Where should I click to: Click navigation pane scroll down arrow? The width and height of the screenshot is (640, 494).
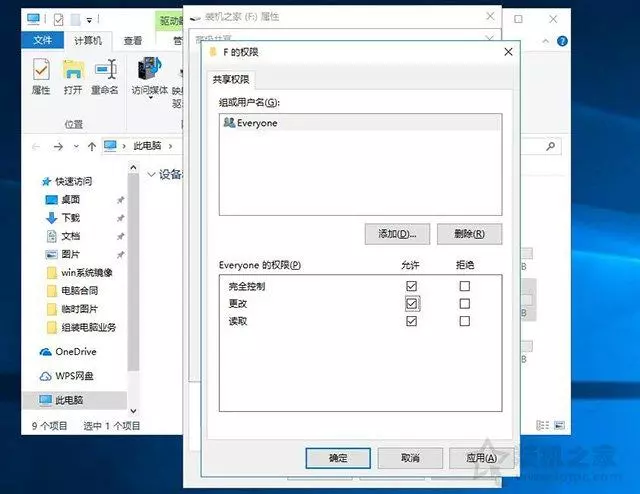coord(133,411)
